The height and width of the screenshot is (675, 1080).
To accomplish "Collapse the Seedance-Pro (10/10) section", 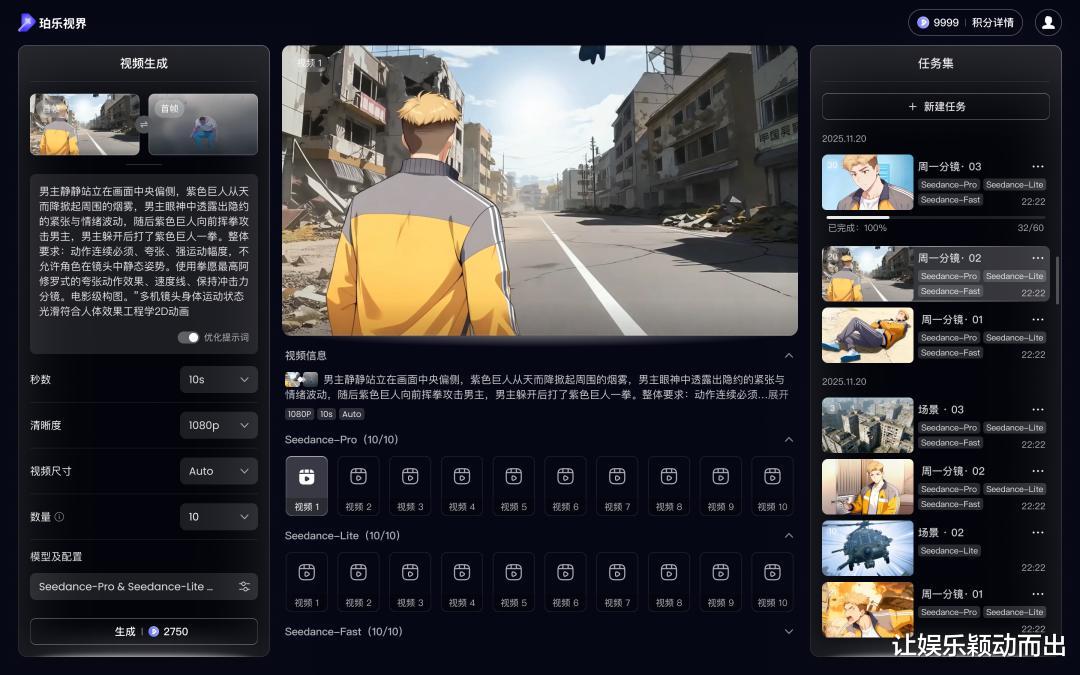I will (789, 439).
